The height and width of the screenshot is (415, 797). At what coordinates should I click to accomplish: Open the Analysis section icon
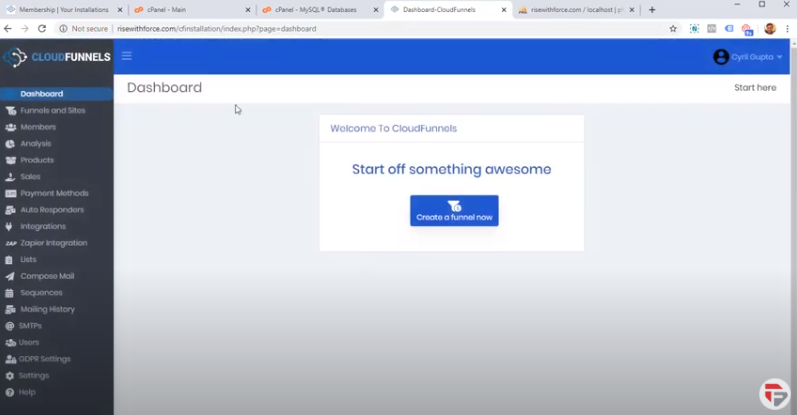pos(10,144)
